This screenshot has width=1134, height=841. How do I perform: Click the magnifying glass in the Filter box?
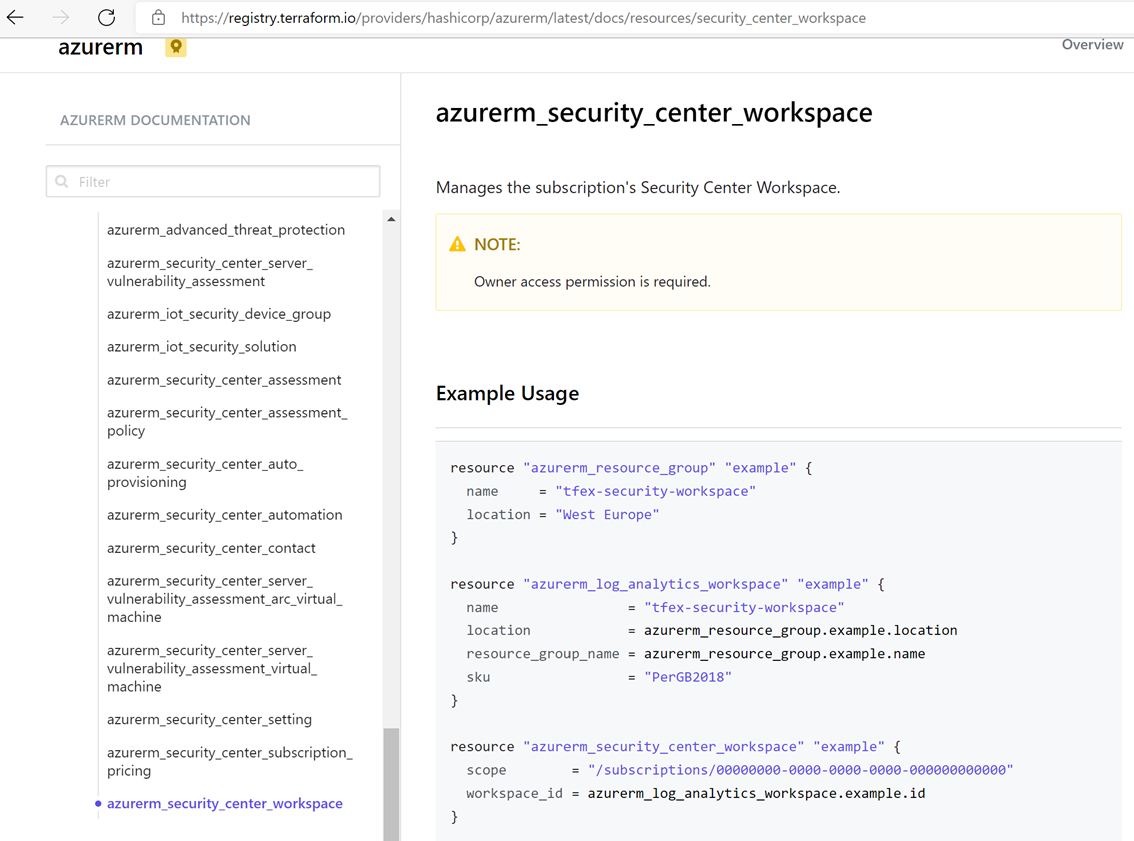pyautogui.click(x=63, y=181)
